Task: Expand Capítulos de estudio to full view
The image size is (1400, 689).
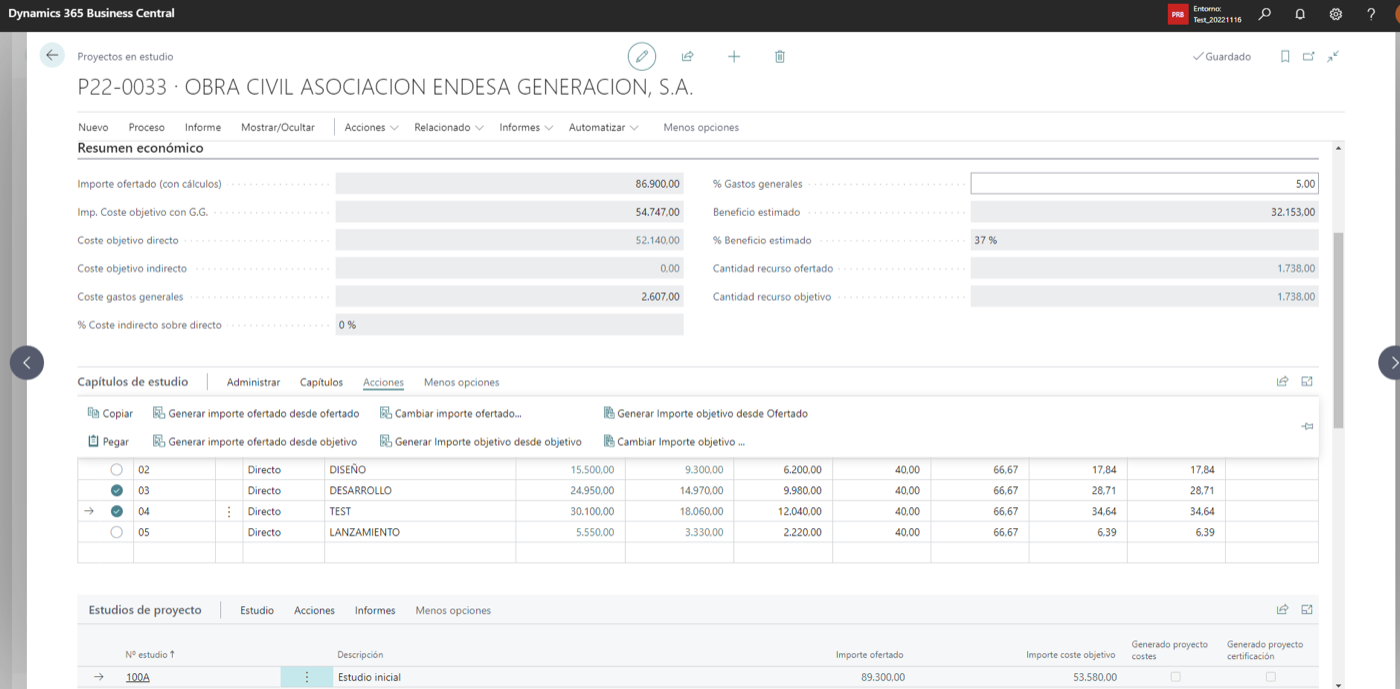Action: click(1307, 381)
